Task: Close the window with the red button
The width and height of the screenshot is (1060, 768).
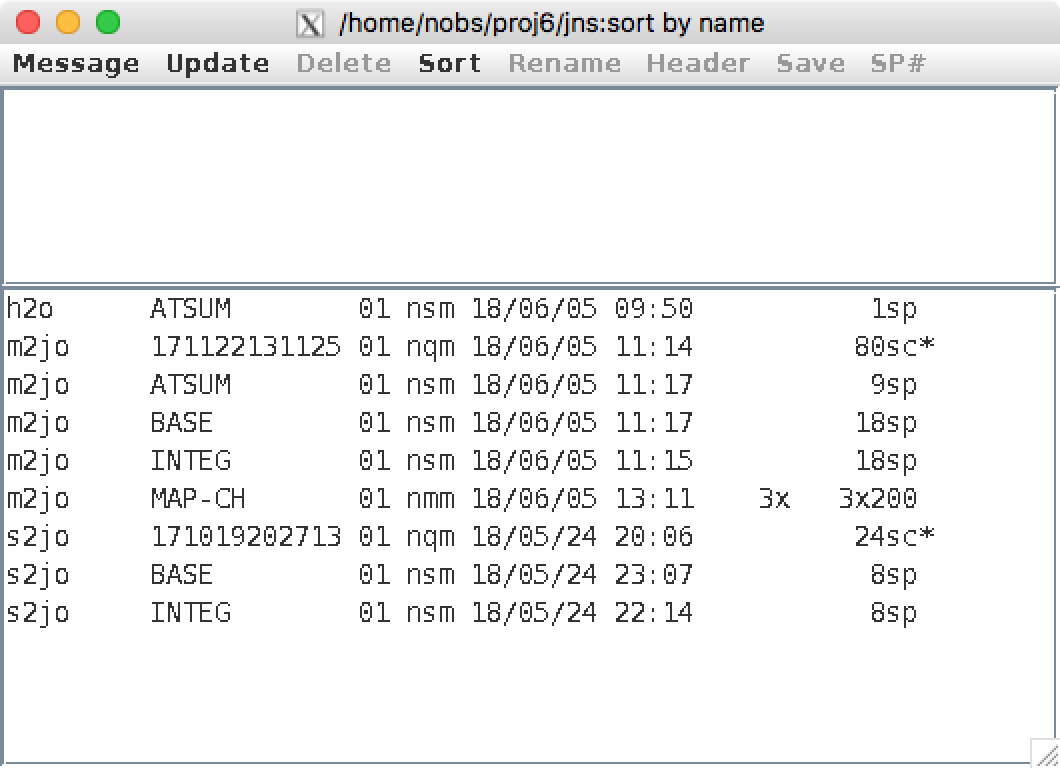Action: click(x=28, y=22)
